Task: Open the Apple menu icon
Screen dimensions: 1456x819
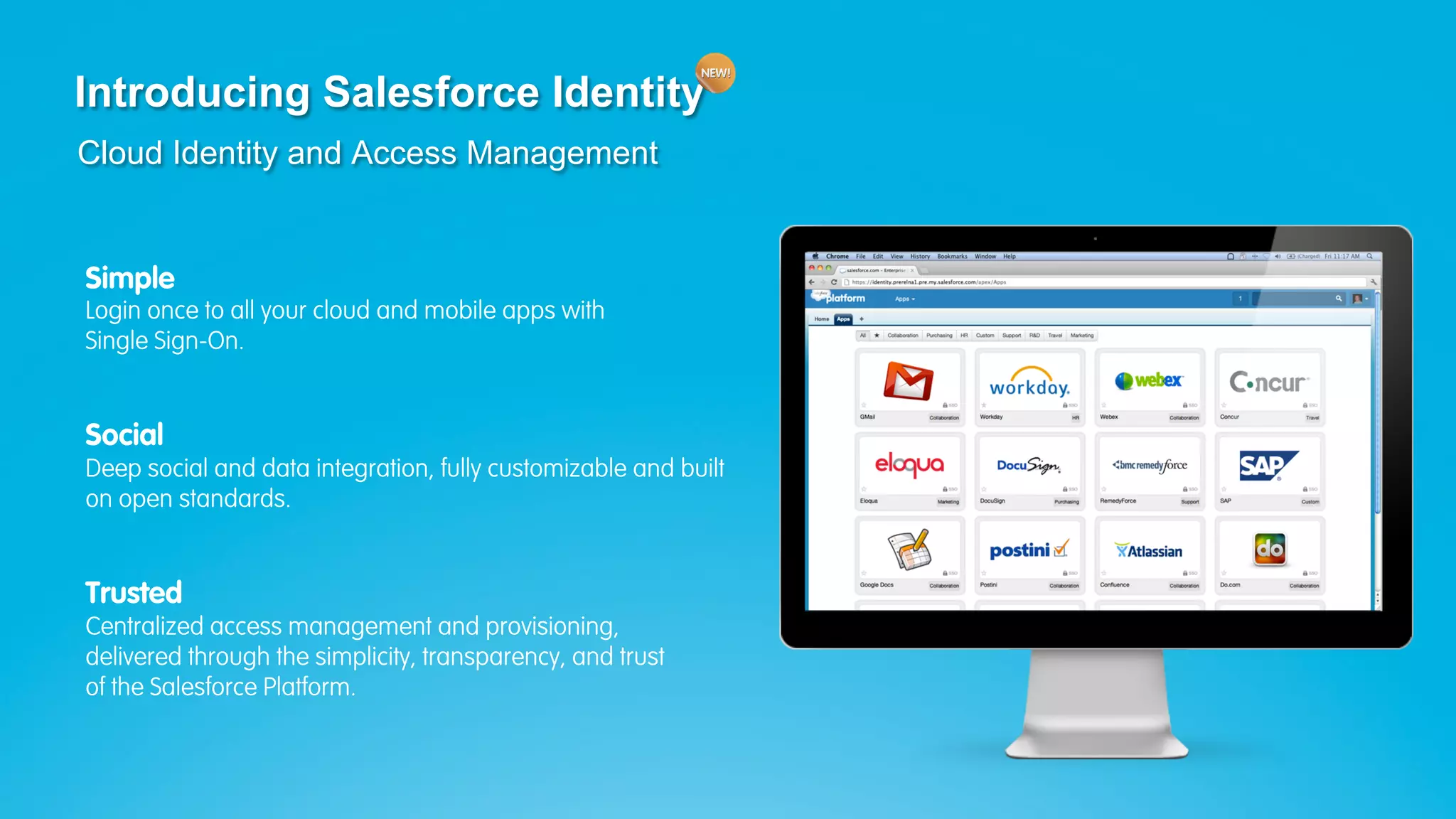Action: 815,256
